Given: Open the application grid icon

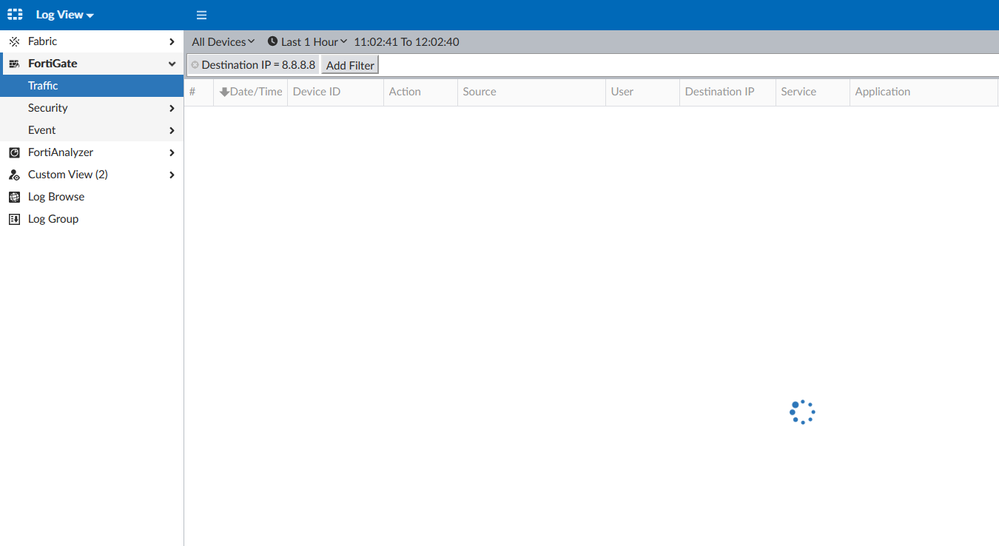Looking at the screenshot, I should pyautogui.click(x=15, y=14).
